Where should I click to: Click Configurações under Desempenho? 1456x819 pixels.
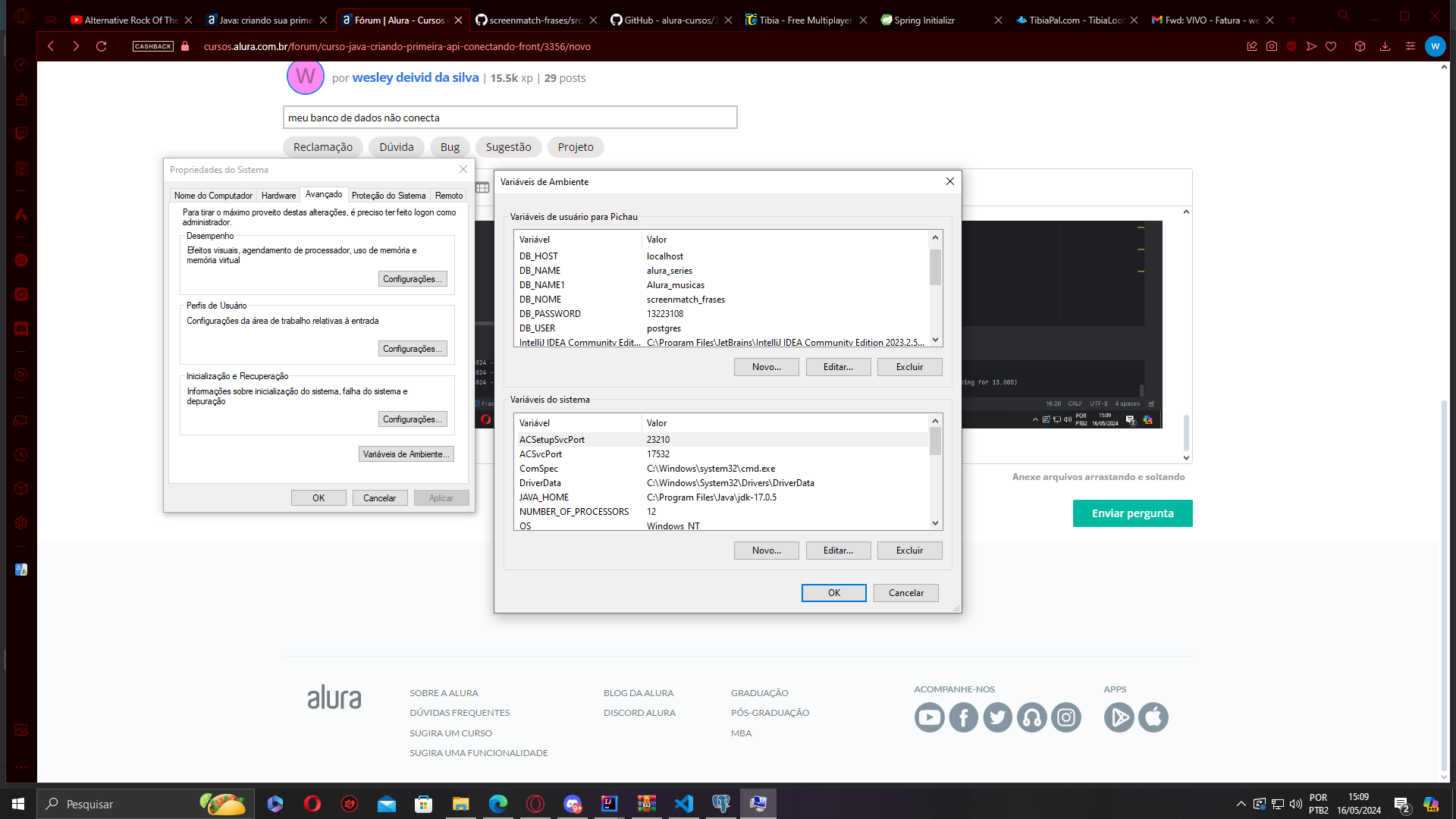[412, 279]
